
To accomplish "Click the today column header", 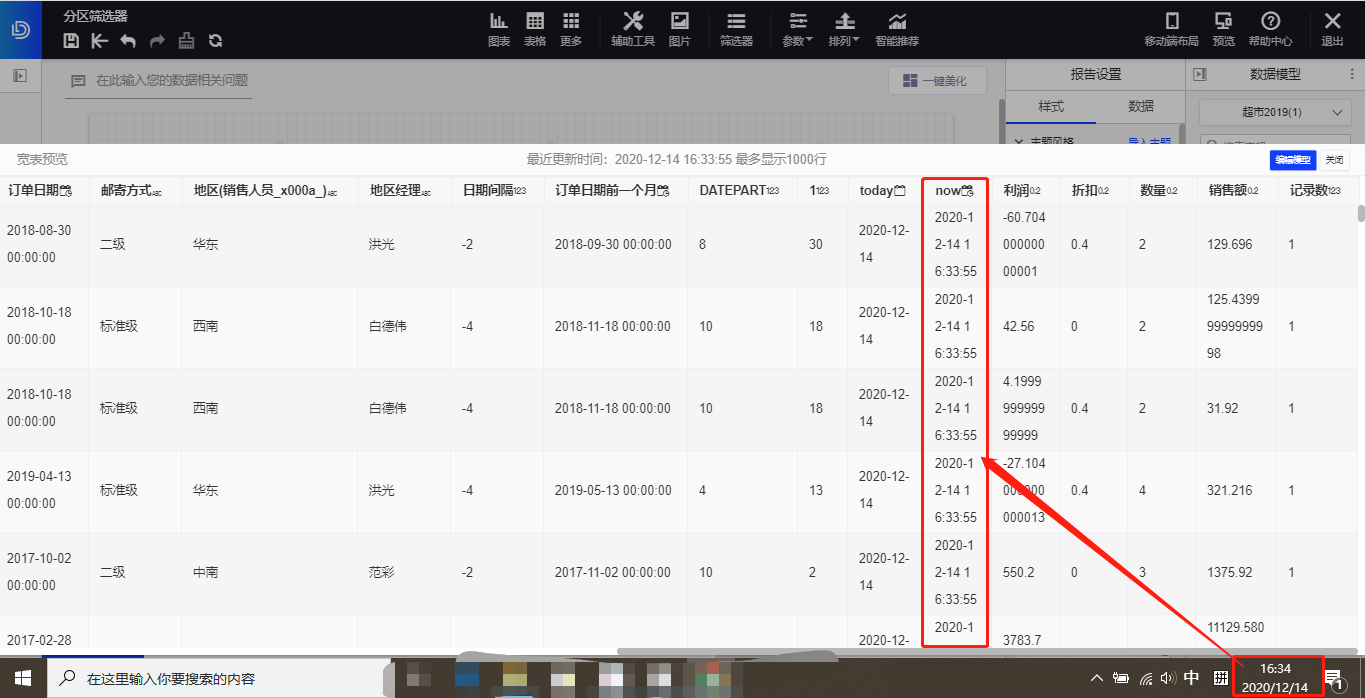I will click(x=882, y=190).
